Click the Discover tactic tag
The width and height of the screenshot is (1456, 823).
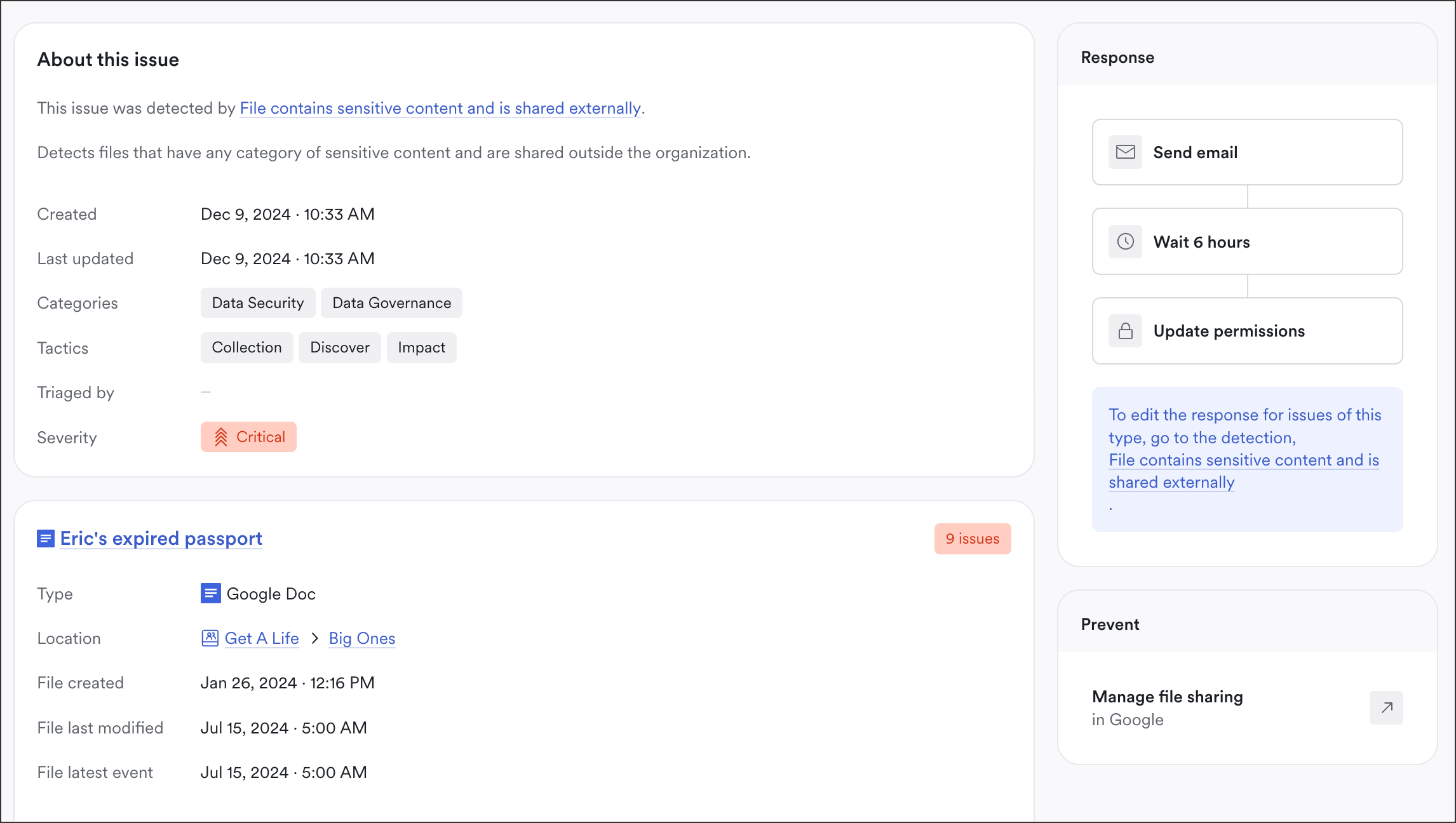pyautogui.click(x=340, y=347)
